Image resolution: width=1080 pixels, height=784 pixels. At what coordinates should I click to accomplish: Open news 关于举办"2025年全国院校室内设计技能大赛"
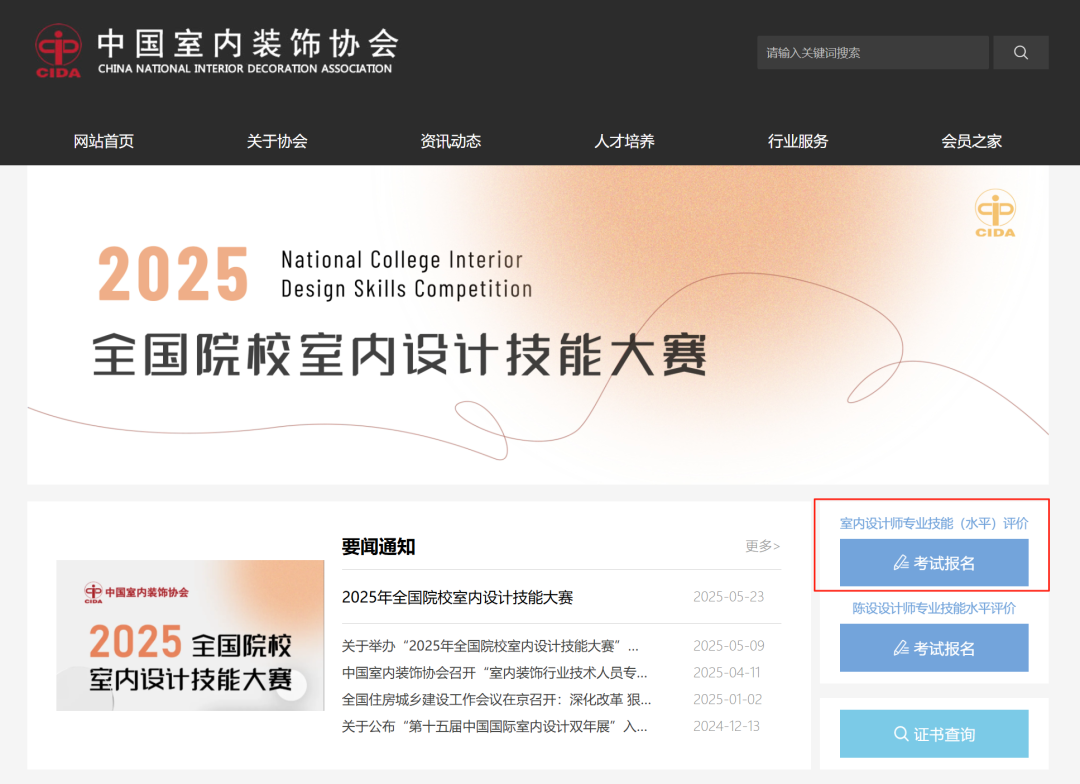tap(490, 646)
